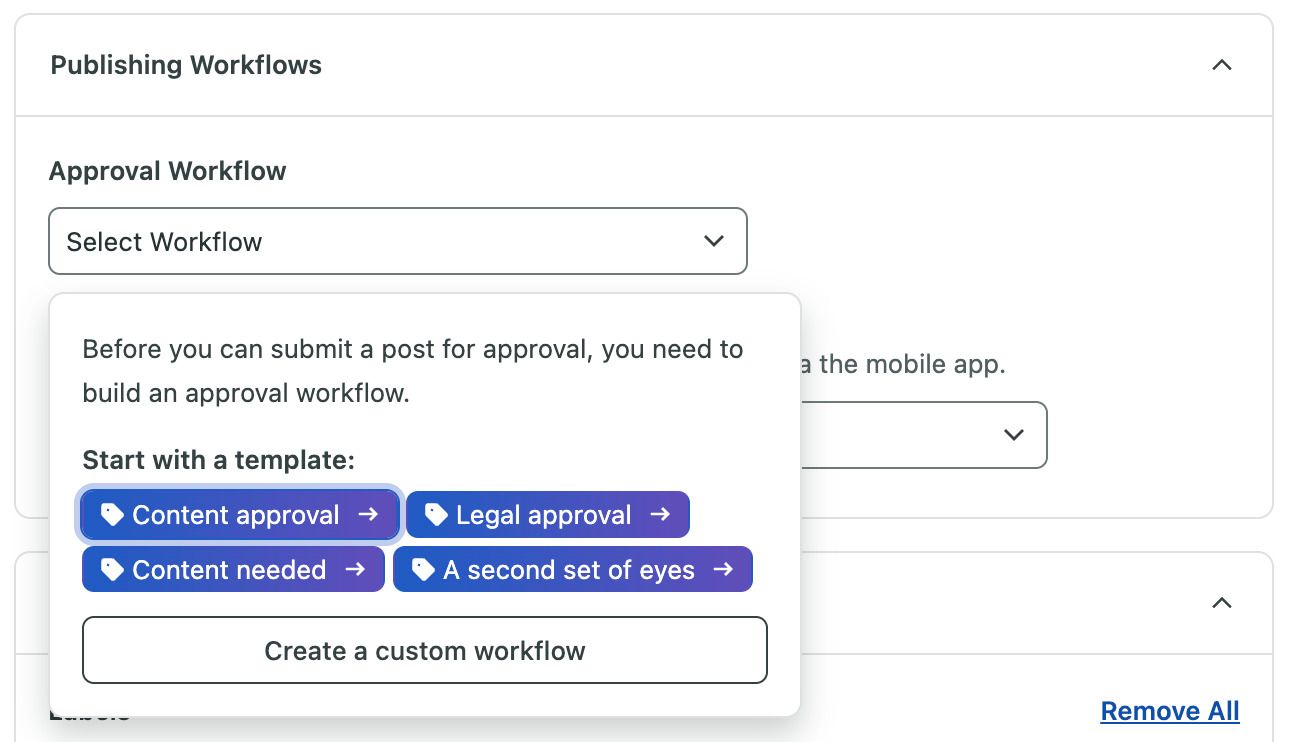The image size is (1298, 742).
Task: Click the Remove All link
Action: click(x=1169, y=710)
